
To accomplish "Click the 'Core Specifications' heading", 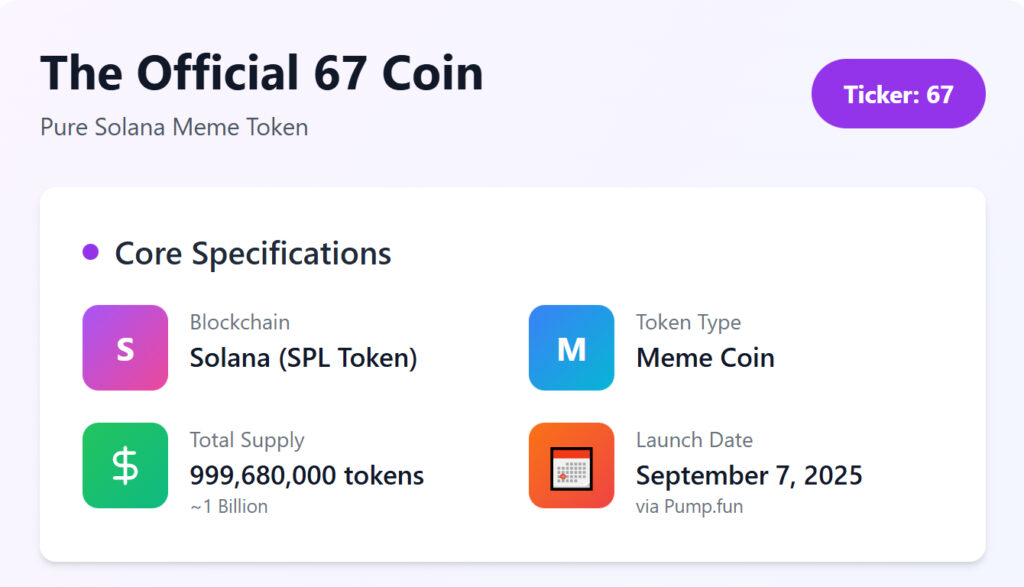I will (253, 253).
